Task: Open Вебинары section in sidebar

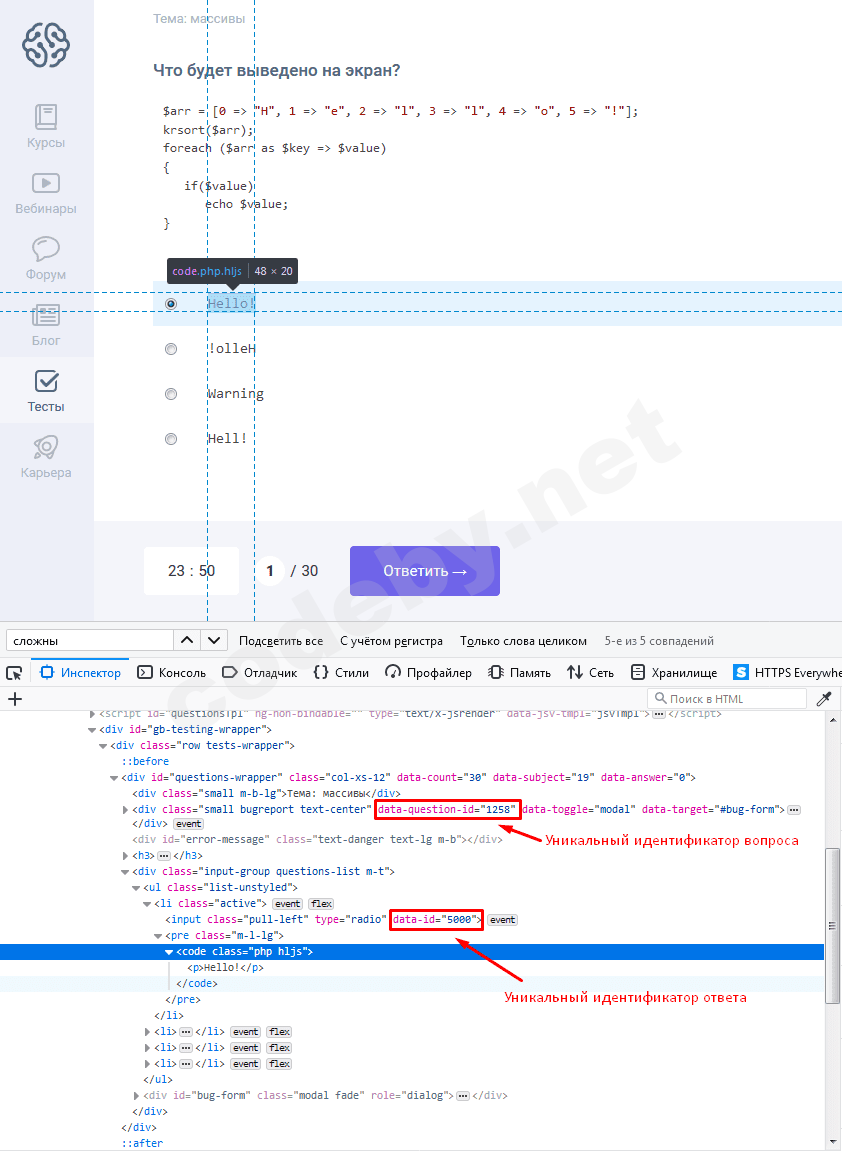Action: click(46, 193)
